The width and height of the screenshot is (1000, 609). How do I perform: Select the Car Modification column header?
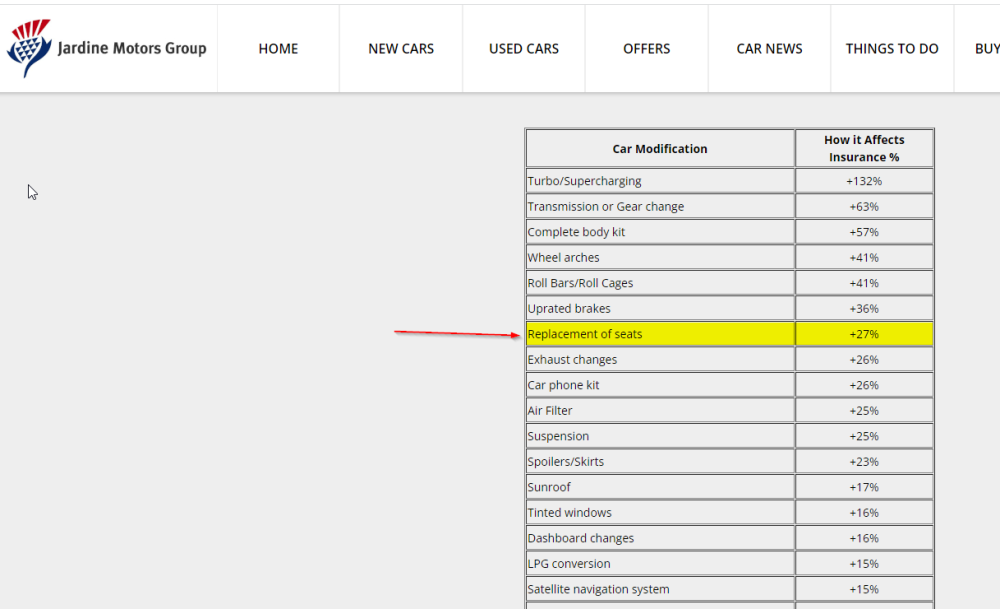pyautogui.click(x=660, y=149)
